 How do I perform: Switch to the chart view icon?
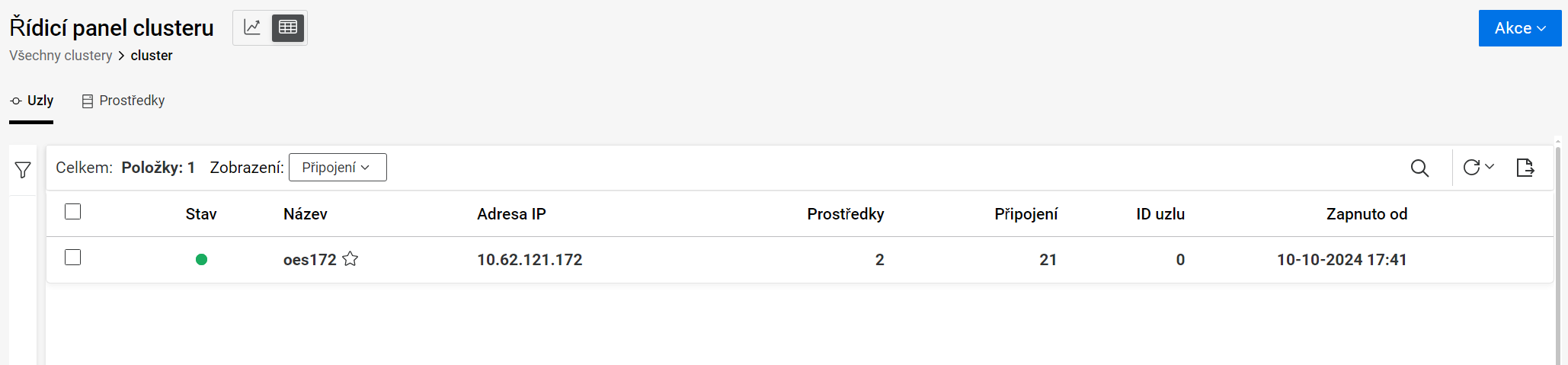[252, 27]
